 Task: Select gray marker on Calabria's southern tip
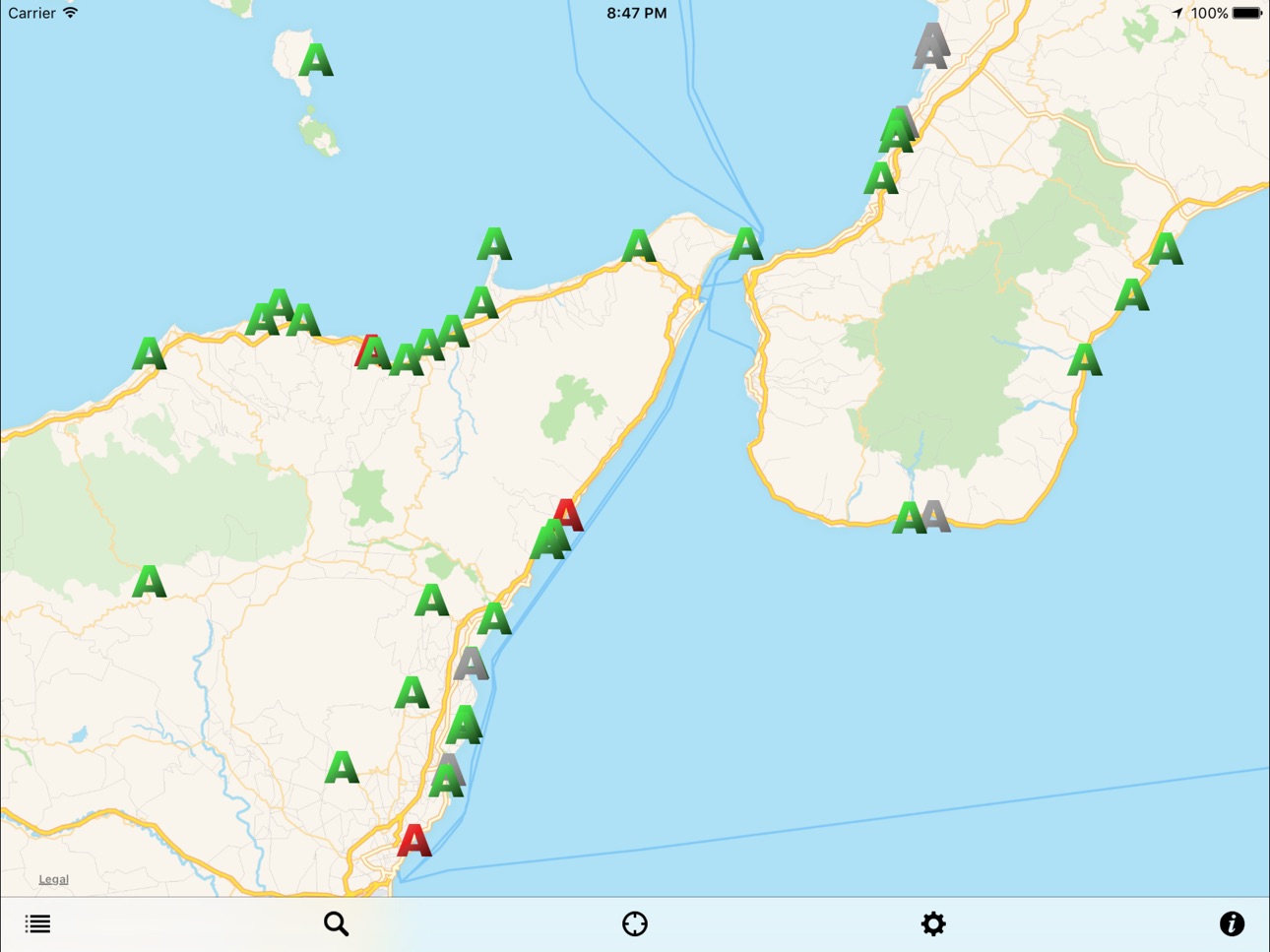pos(936,516)
